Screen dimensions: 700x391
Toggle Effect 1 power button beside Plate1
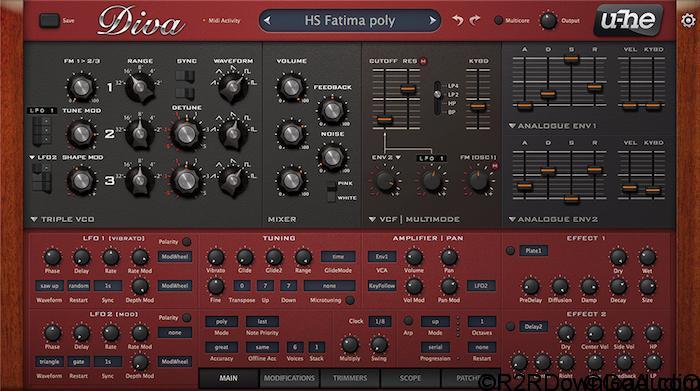(510, 250)
